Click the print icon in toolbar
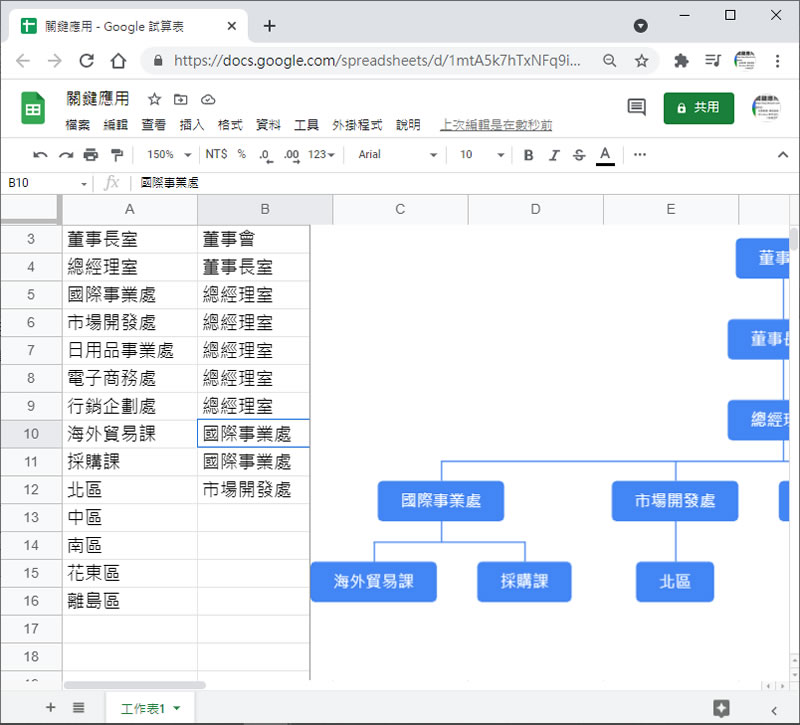Screen dimensions: 800x725 tap(91, 155)
